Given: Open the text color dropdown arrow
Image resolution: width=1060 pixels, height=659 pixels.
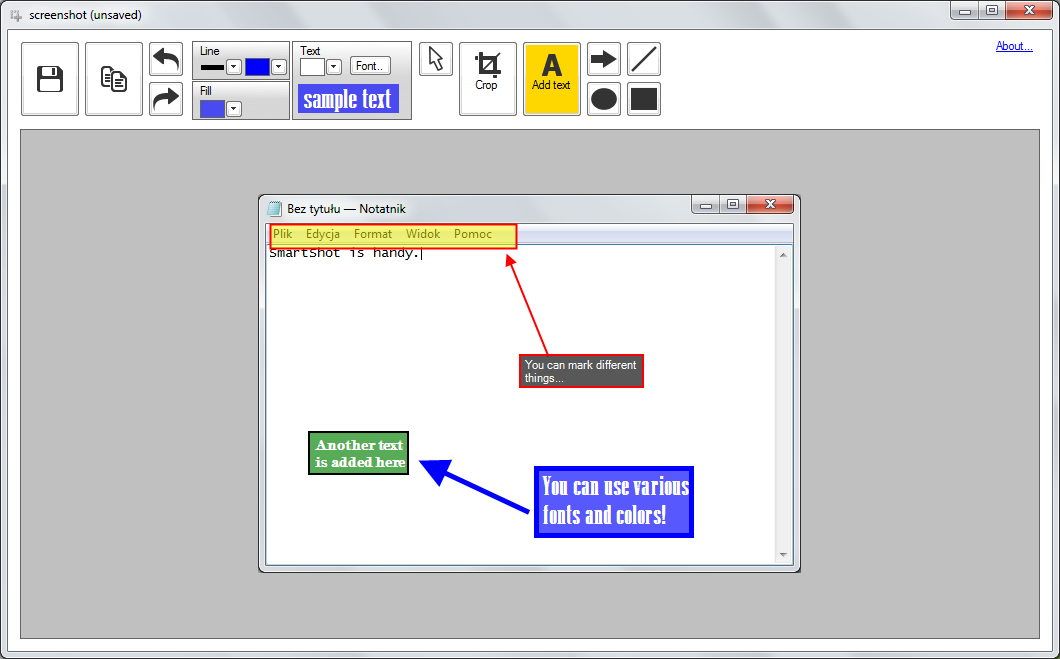Looking at the screenshot, I should [x=334, y=67].
